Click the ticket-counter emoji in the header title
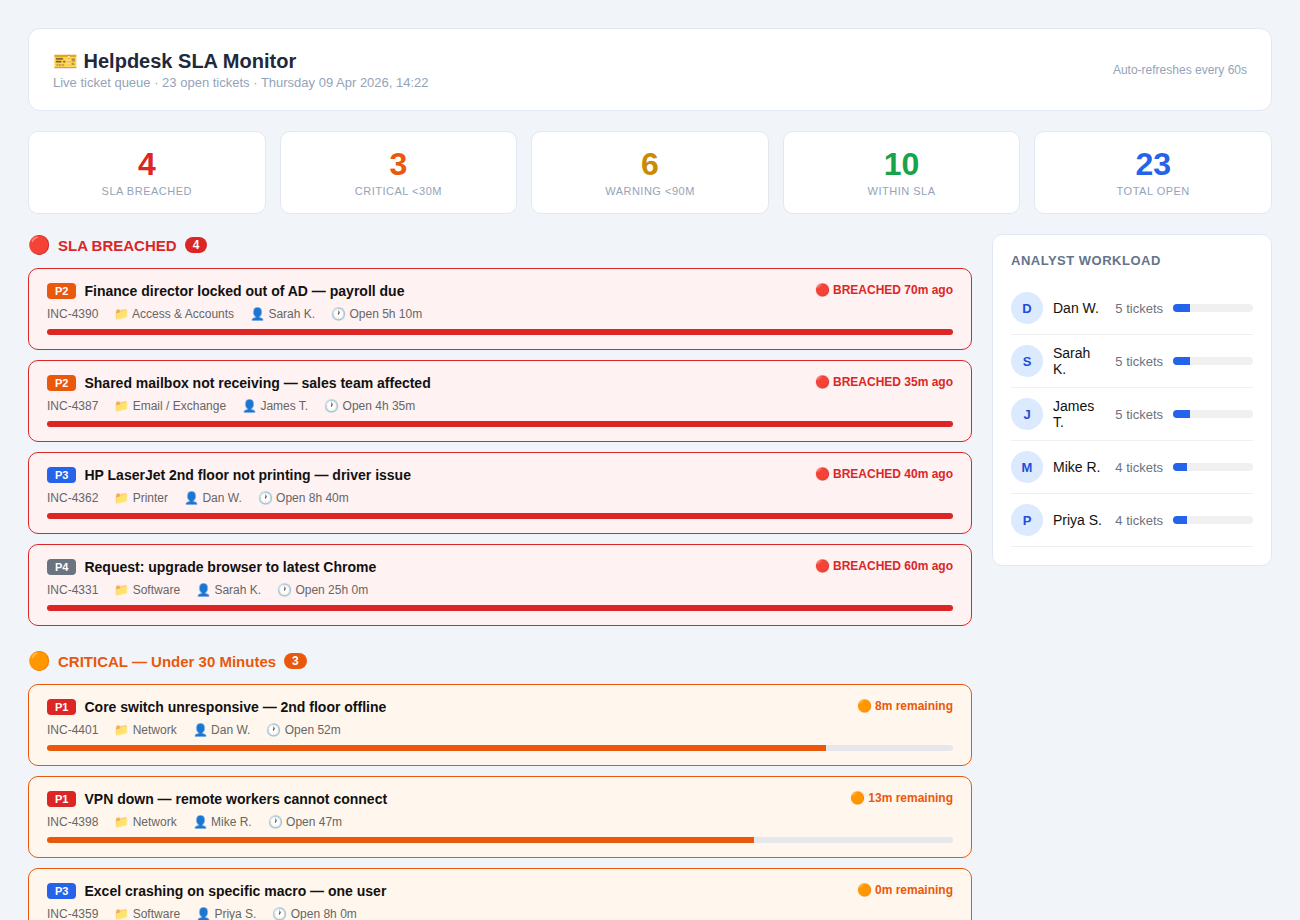Image resolution: width=1300 pixels, height=920 pixels. point(65,61)
